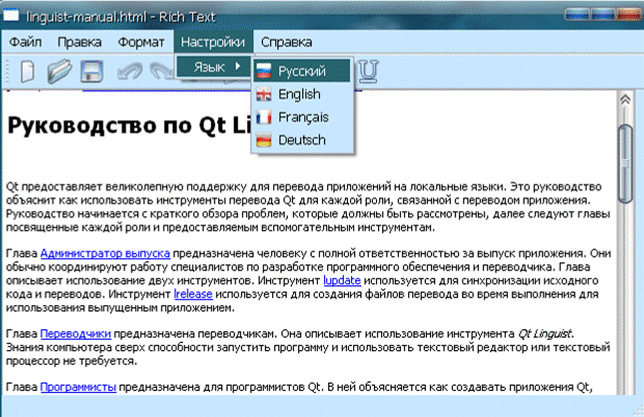The height and width of the screenshot is (417, 644).
Task: Click the window minimize button
Action: click(577, 15)
